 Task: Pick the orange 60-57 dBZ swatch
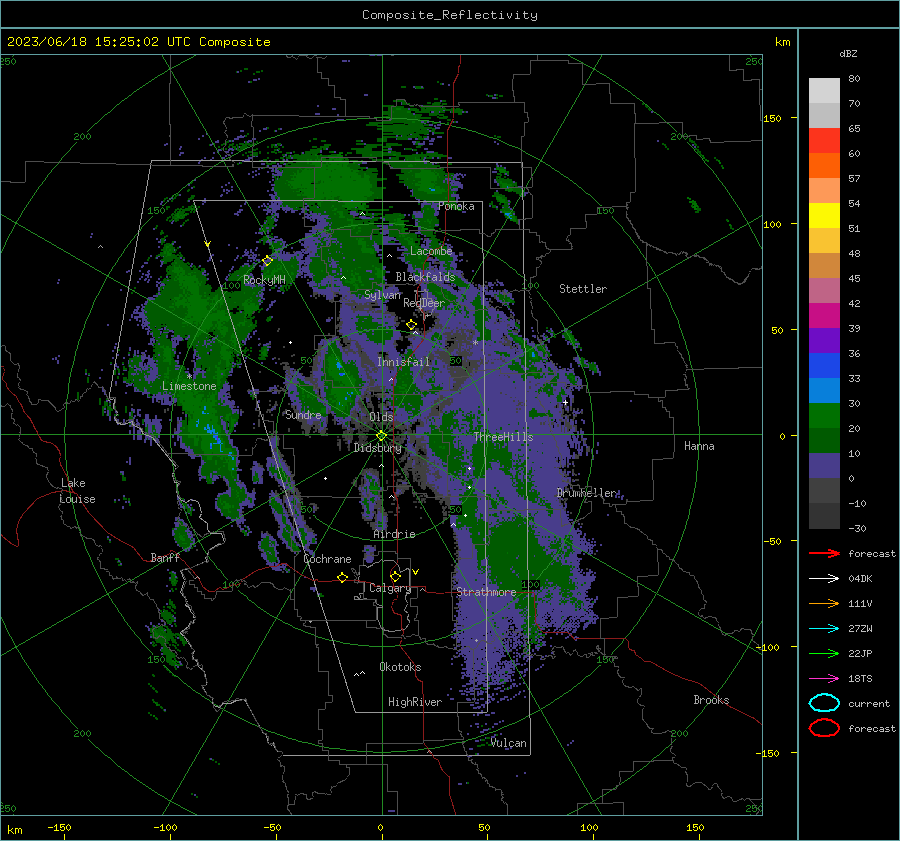[824, 166]
